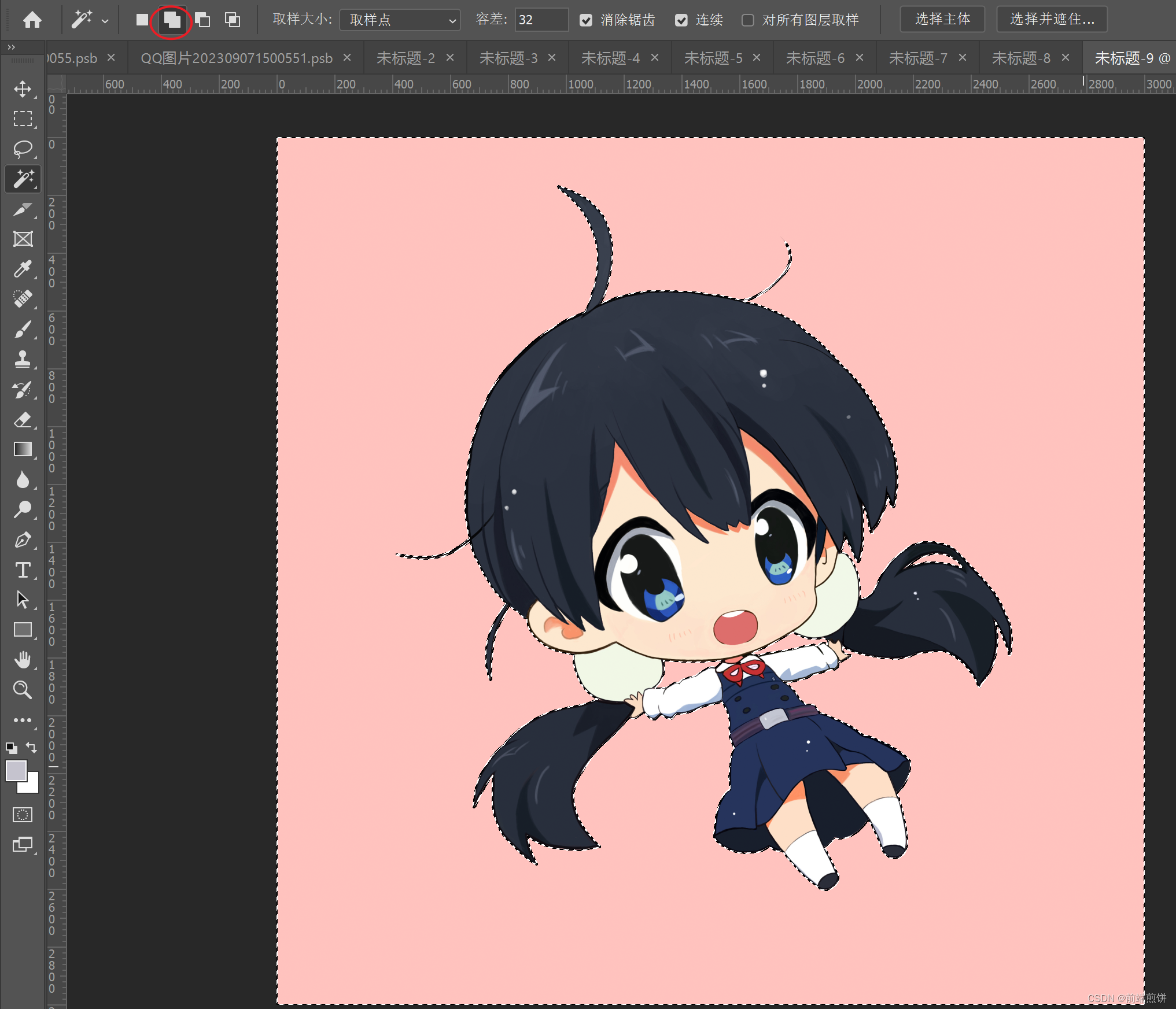Switch to the 未标题-5 document tab
The width and height of the screenshot is (1176, 1009).
tap(713, 58)
